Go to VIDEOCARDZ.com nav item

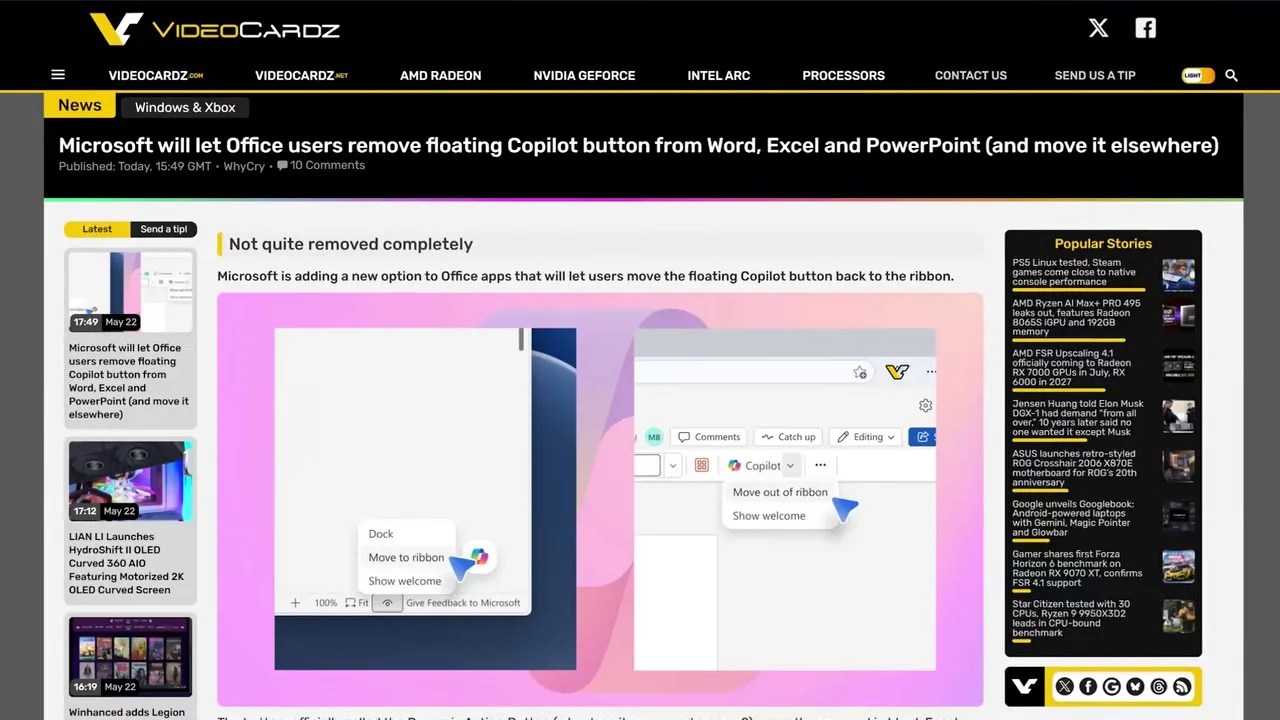156,75
